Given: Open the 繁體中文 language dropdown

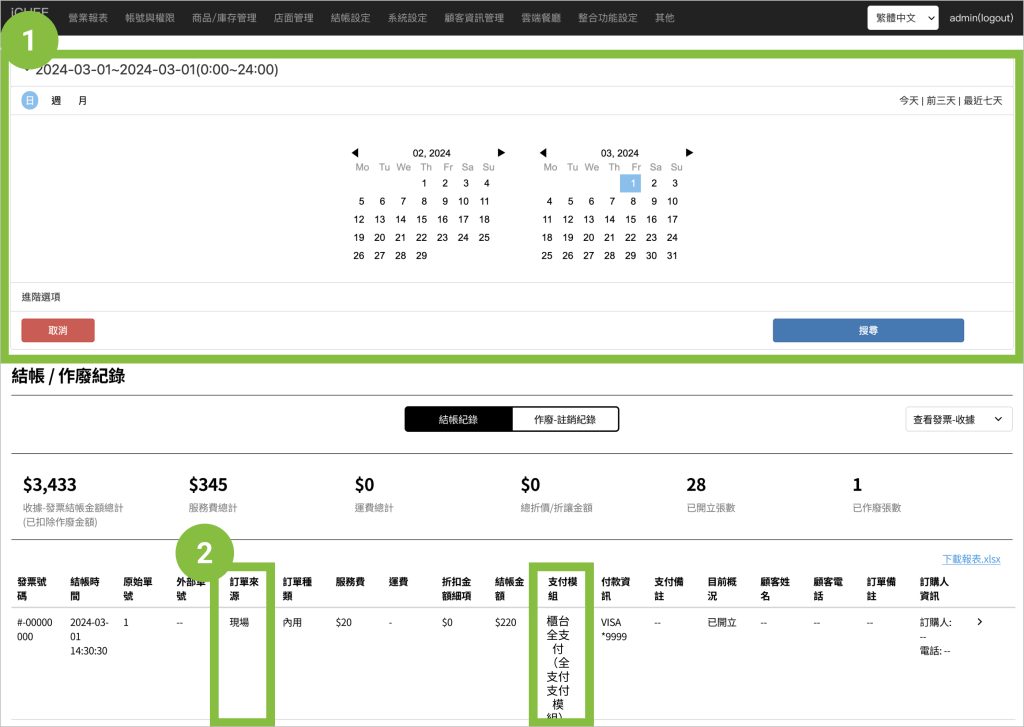Looking at the screenshot, I should [902, 18].
